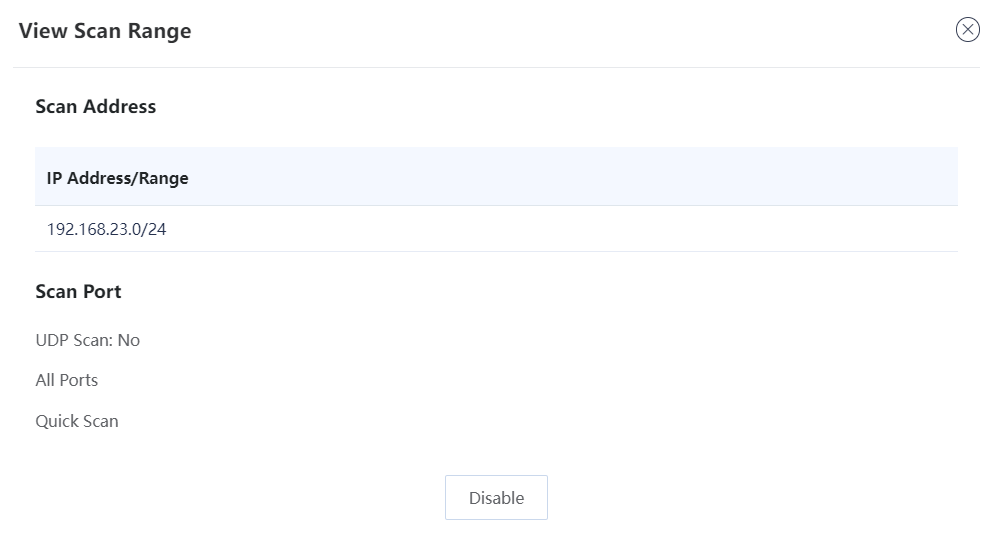Click the UDP Scan label text
985x539 pixels.
click(72, 340)
